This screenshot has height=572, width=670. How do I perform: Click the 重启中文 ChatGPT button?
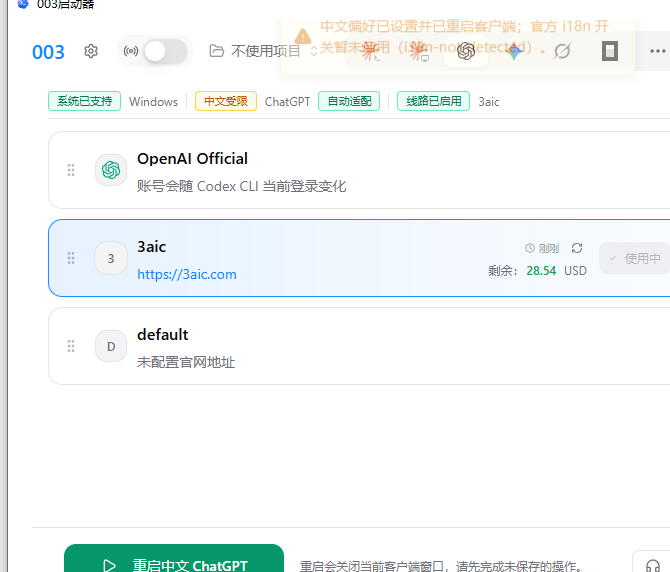(174, 558)
